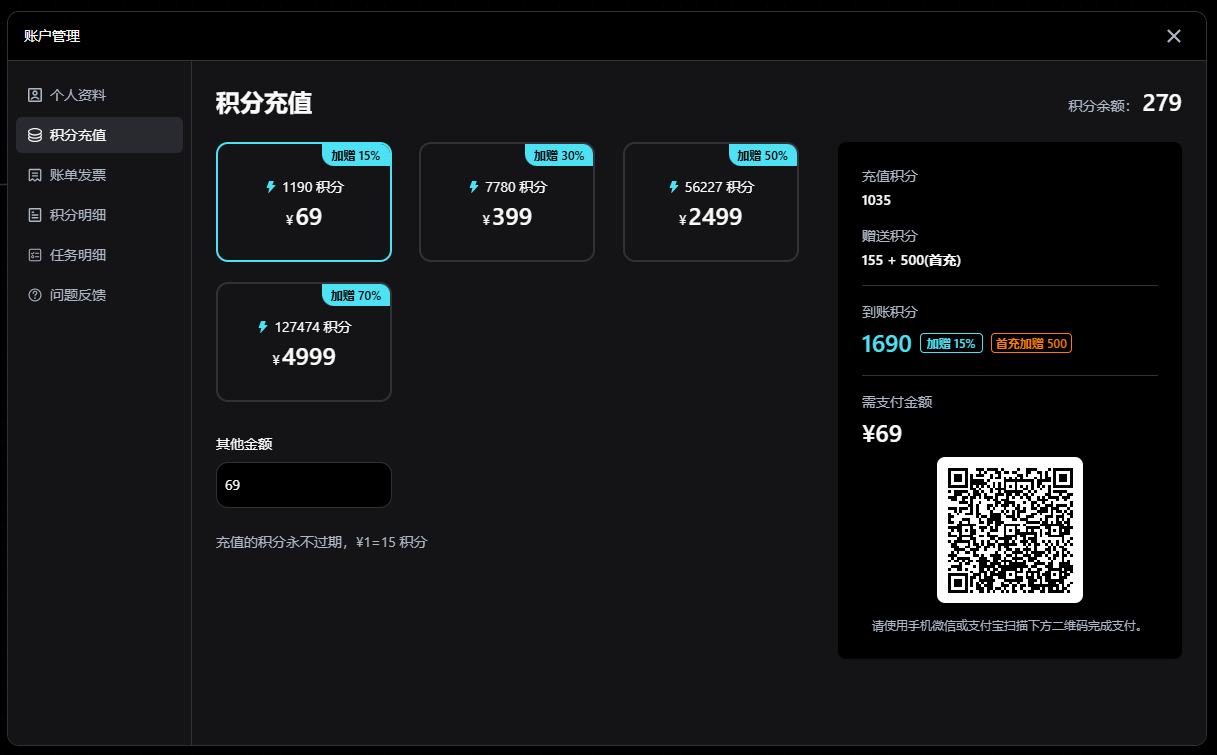Click the 赠送积分 text 155 + 500(首充)
Screen dimensions: 1217x755
[x=911, y=260]
